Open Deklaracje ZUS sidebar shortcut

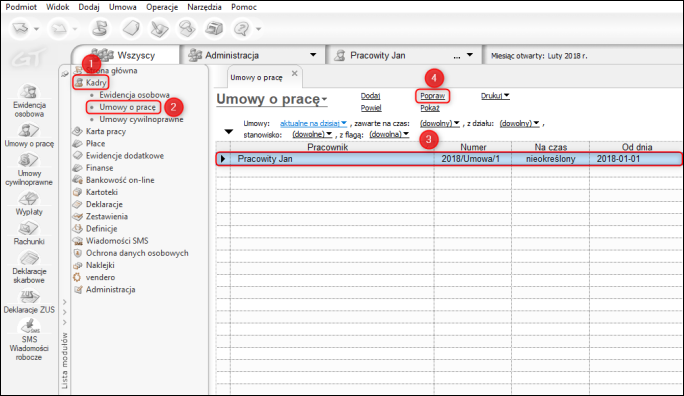(29, 302)
